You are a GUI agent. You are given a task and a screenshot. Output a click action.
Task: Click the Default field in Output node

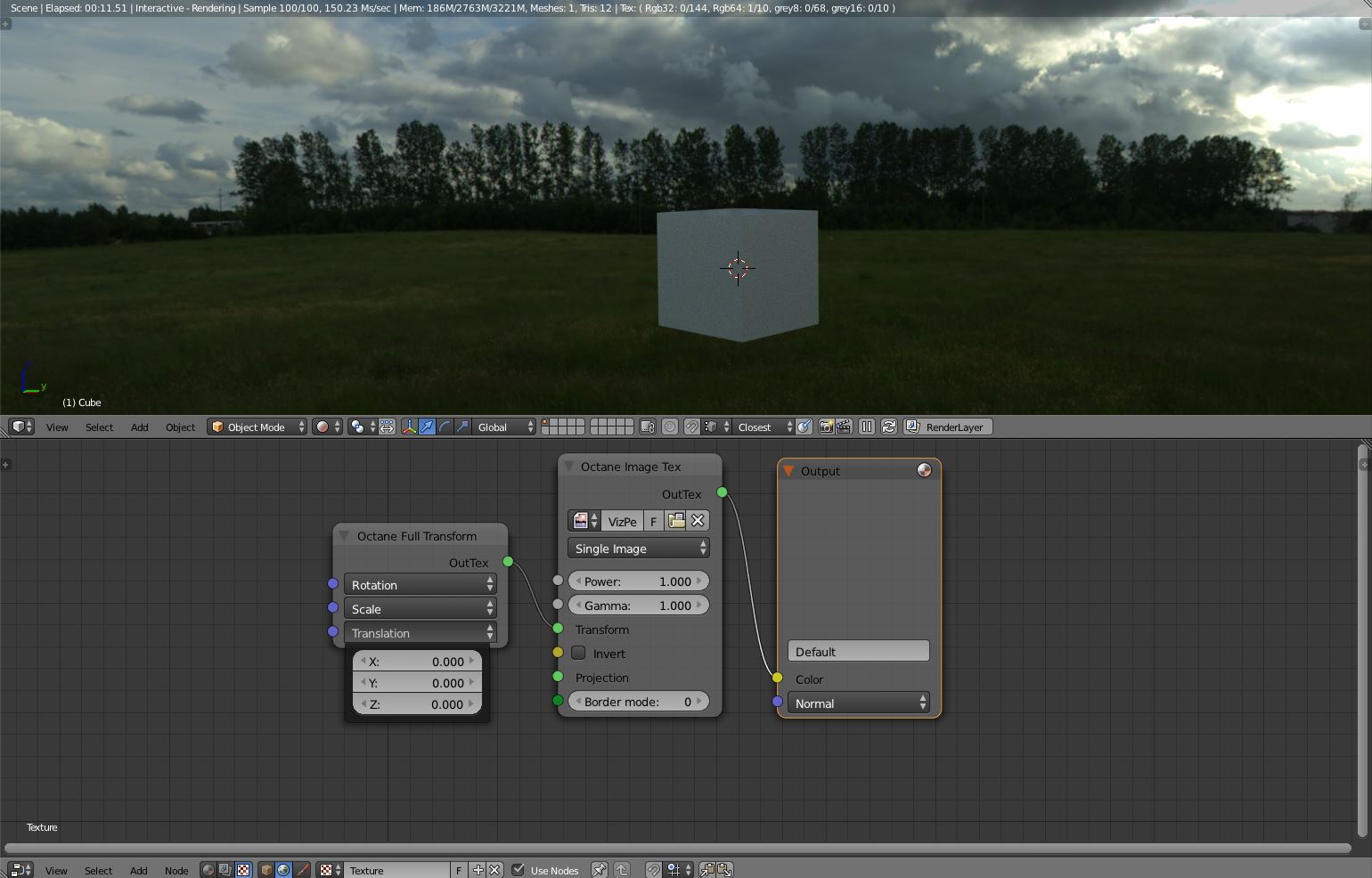(859, 652)
